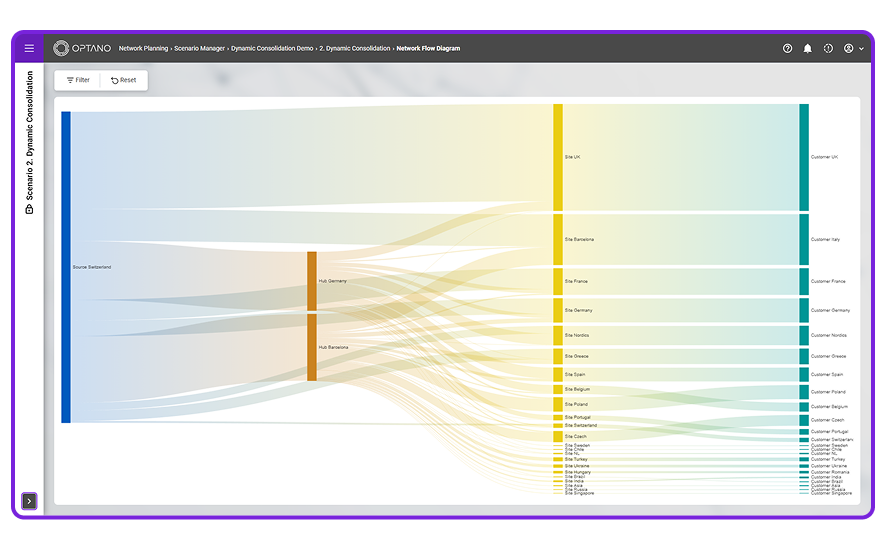Expand the sidebar with the arrow button
Image resolution: width=886 pixels, height=550 pixels.
tap(29, 501)
